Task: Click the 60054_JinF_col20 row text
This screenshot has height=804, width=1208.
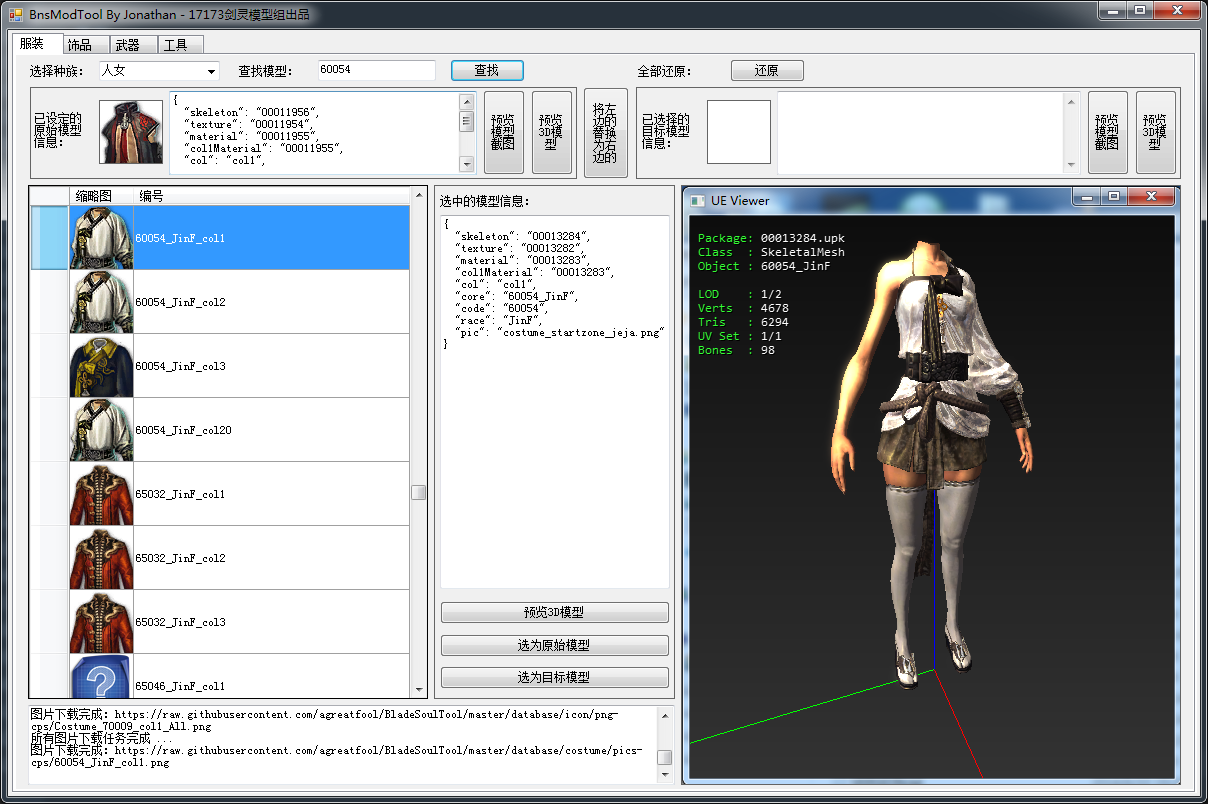Action: click(183, 431)
